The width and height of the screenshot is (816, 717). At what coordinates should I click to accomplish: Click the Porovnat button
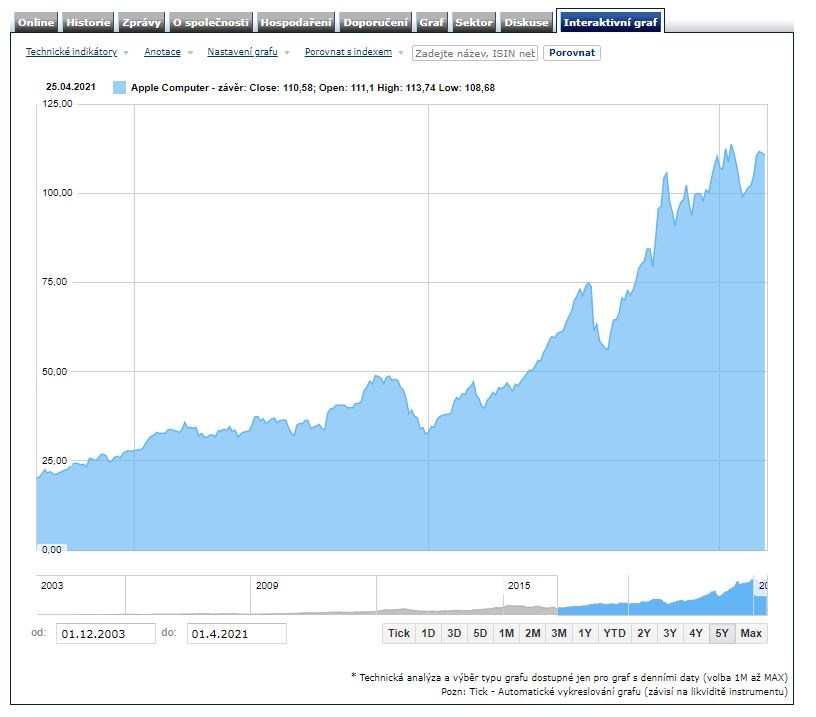click(x=572, y=53)
